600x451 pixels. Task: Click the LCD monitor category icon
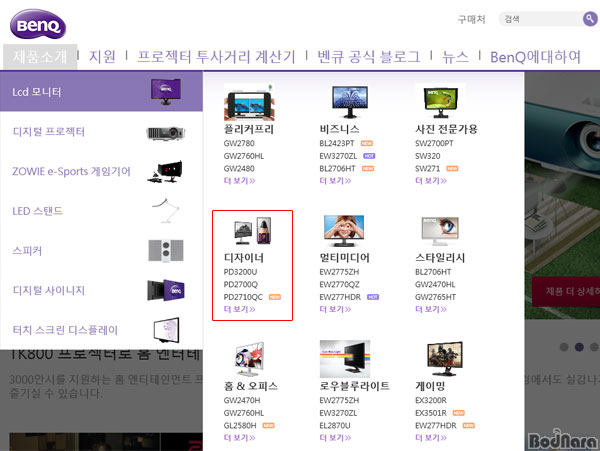pyautogui.click(x=166, y=91)
